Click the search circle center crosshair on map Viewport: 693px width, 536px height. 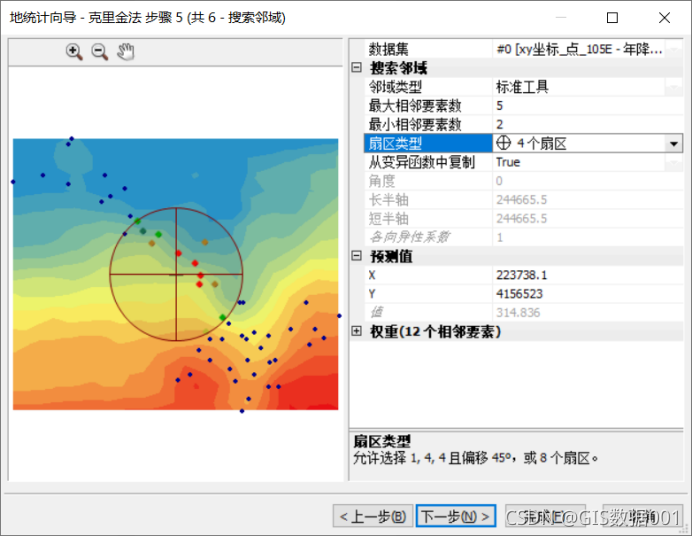pyautogui.click(x=176, y=274)
